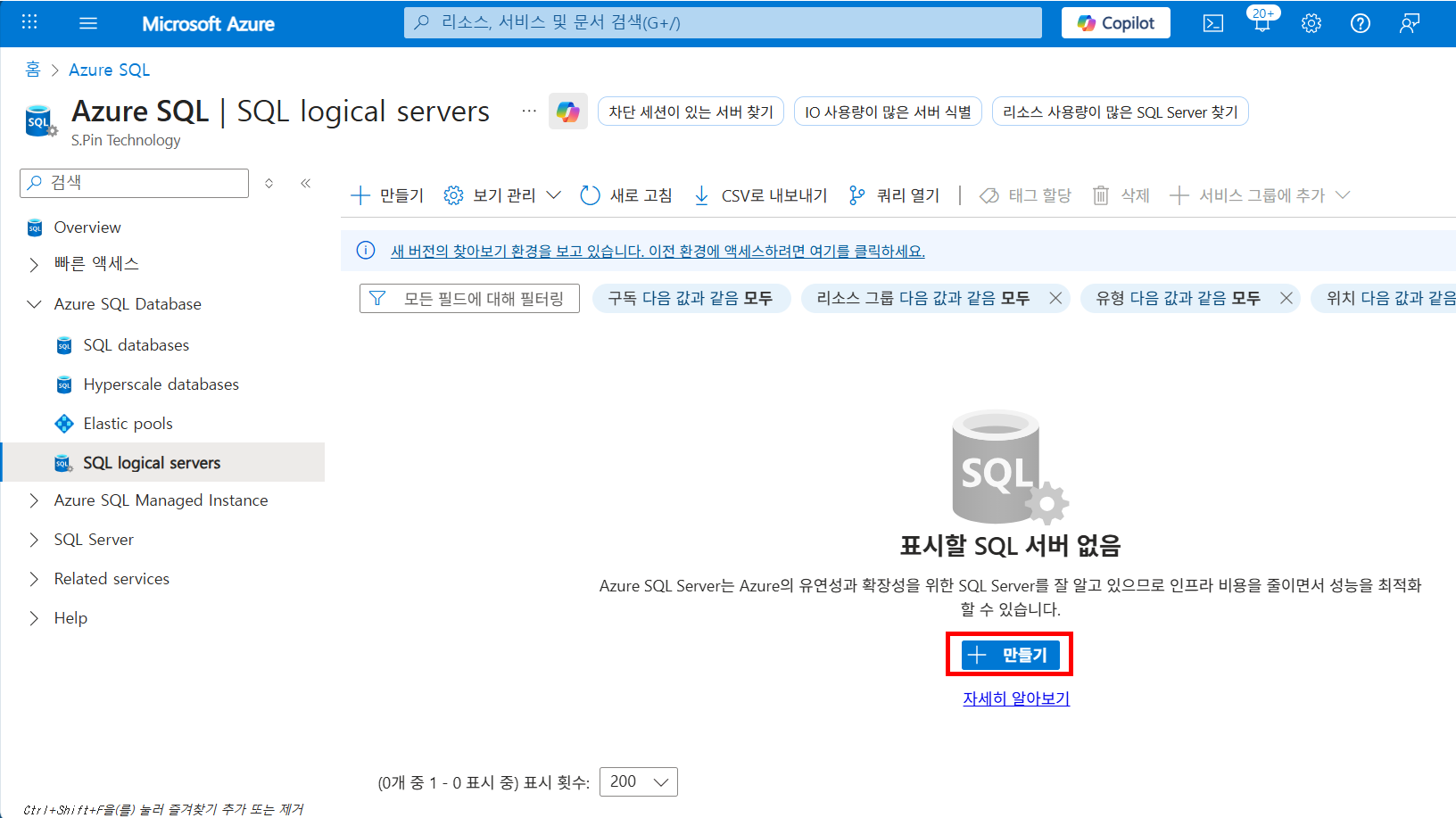This screenshot has width=1456, height=818.
Task: Open the 200 page size dropdown
Action: point(639,781)
